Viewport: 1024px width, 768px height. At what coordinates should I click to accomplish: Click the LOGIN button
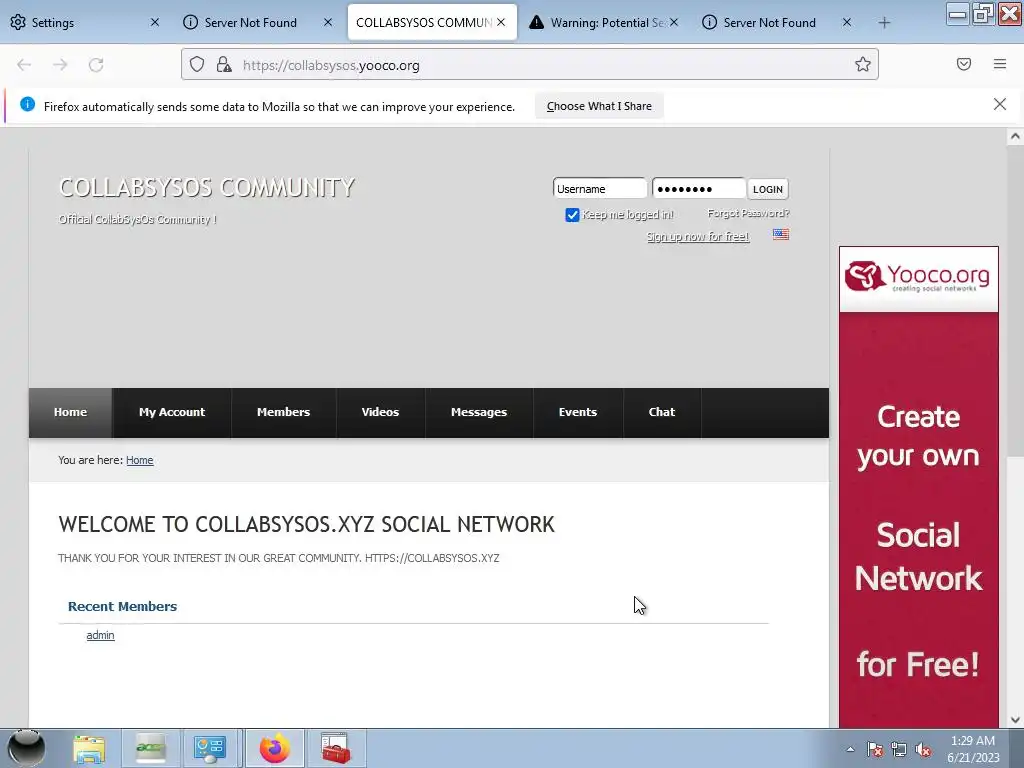[767, 189]
